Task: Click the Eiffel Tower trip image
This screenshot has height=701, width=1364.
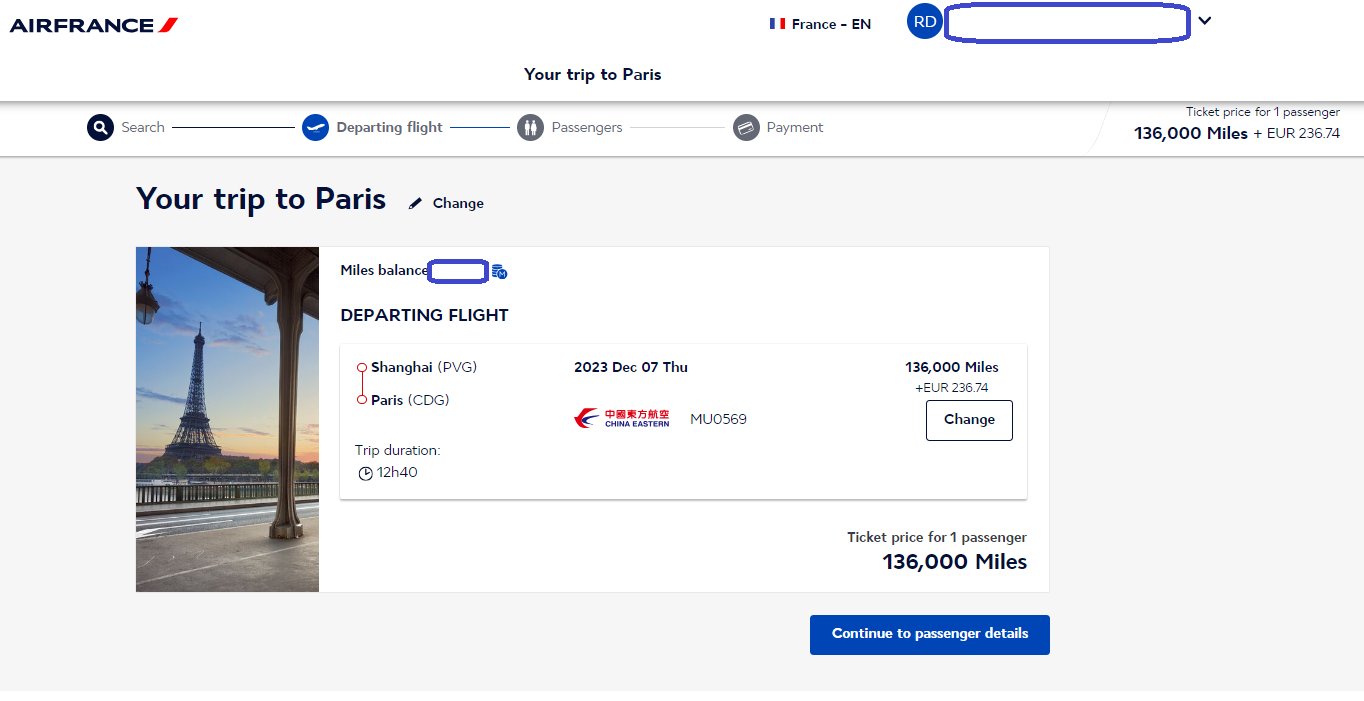Action: point(227,419)
